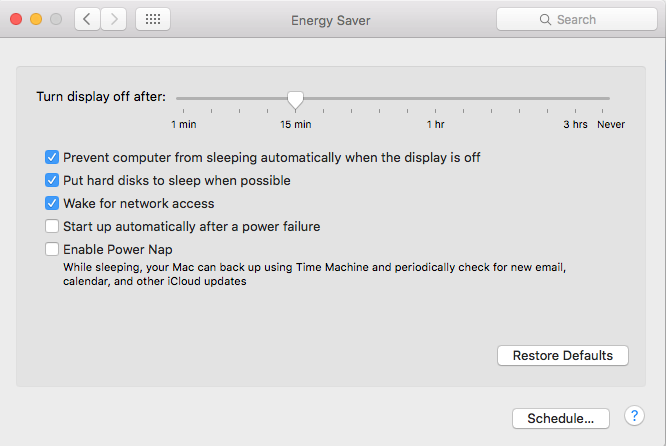Open the help question mark button
The width and height of the screenshot is (666, 446).
pyautogui.click(x=634, y=416)
